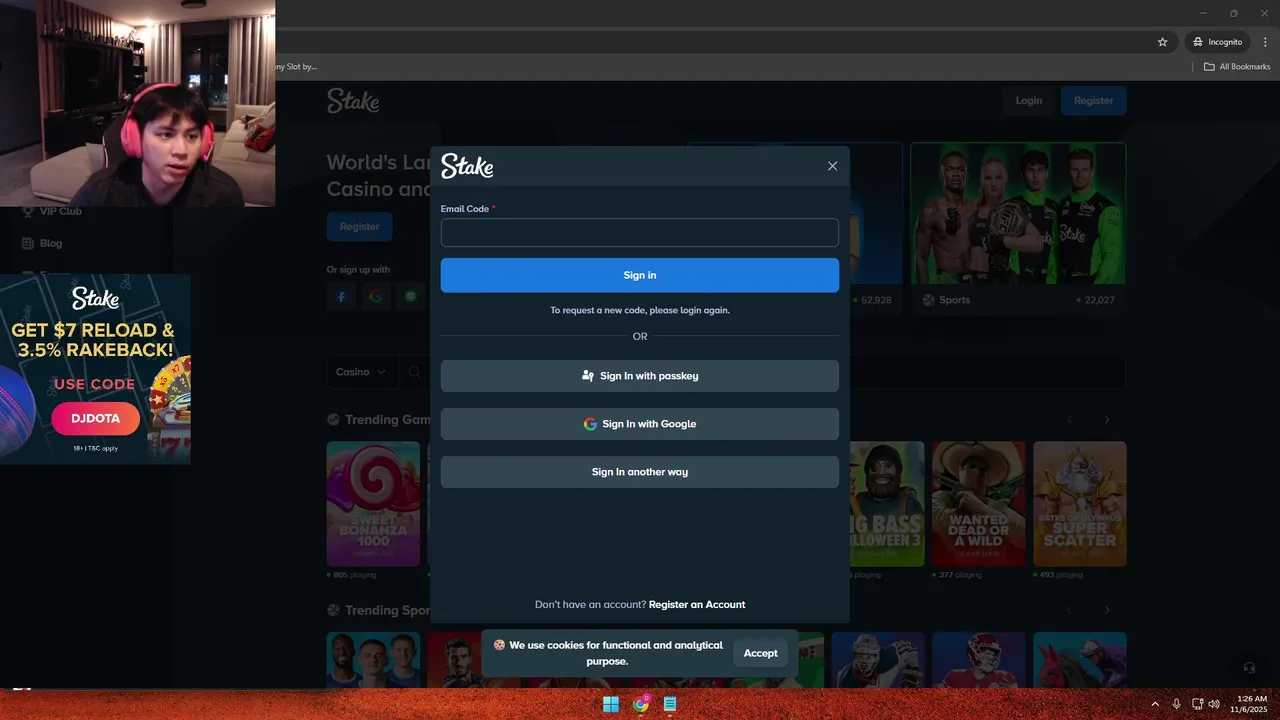This screenshot has width=1280, height=720.
Task: Open Windows Start menu
Action: 611,704
